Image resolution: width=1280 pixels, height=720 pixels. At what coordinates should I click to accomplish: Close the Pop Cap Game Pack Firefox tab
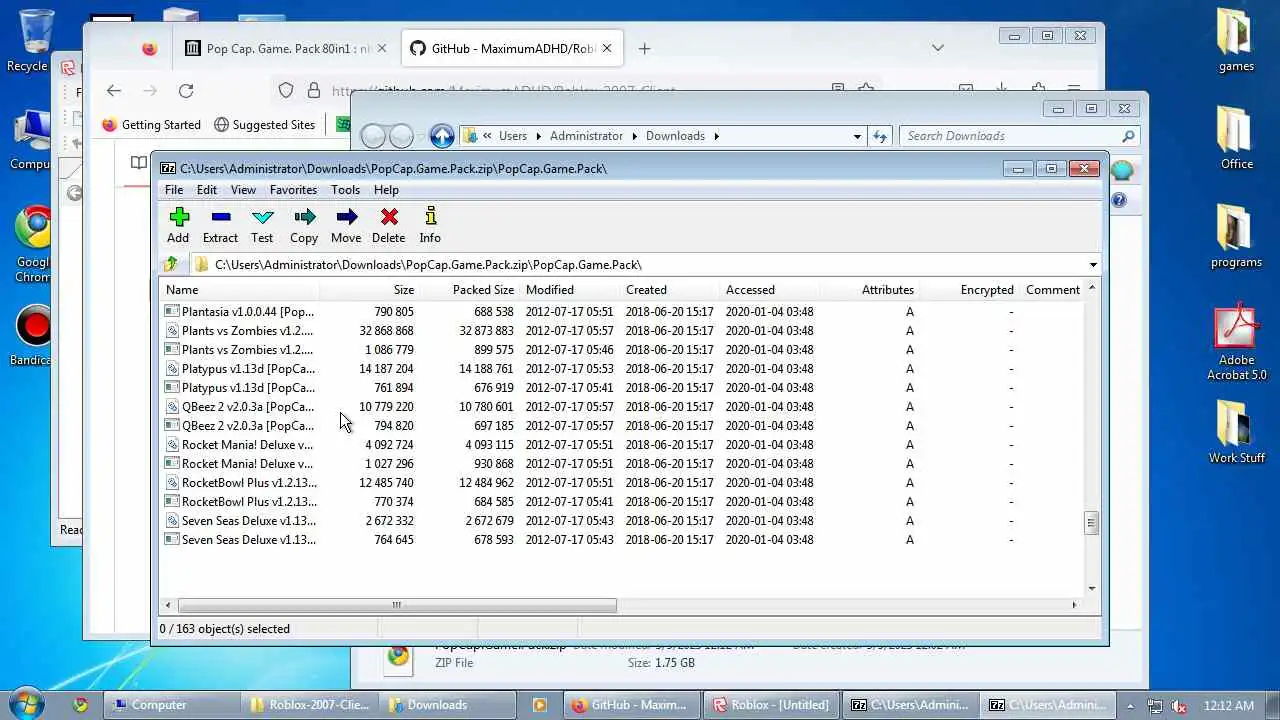tap(381, 48)
